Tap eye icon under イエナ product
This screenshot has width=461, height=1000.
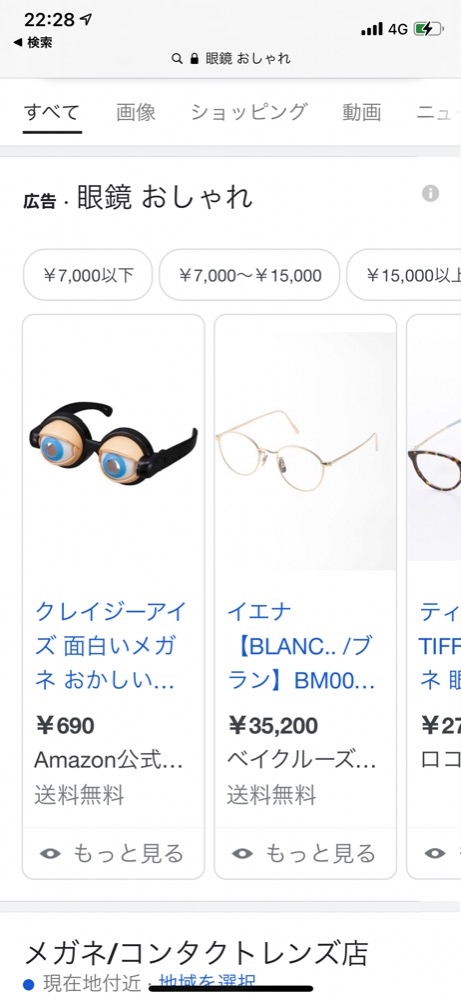coord(242,853)
